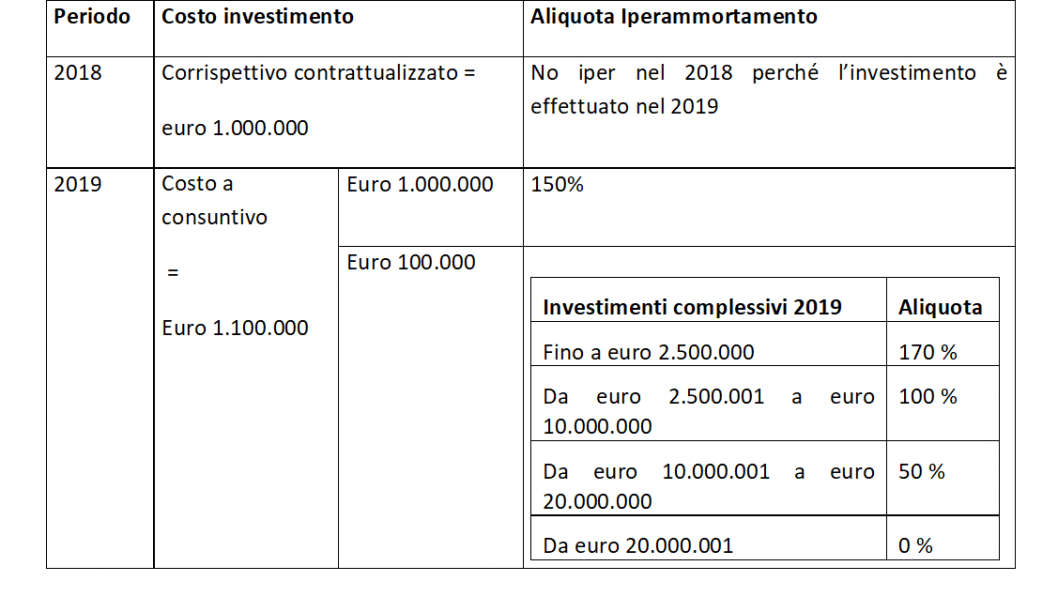
Task: Click the Costo a consuntivo cell
Action: 214,201
